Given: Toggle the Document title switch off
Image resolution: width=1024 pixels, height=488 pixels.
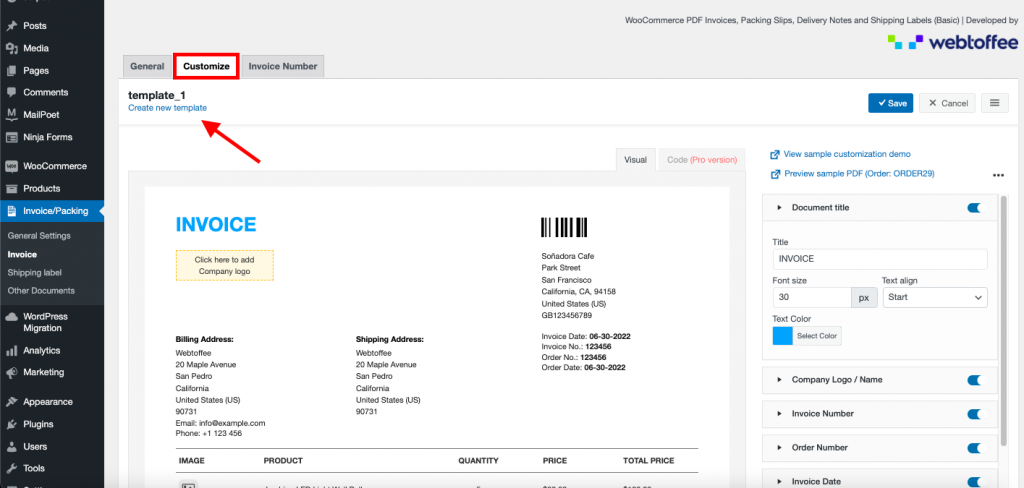Looking at the screenshot, I should [975, 208].
